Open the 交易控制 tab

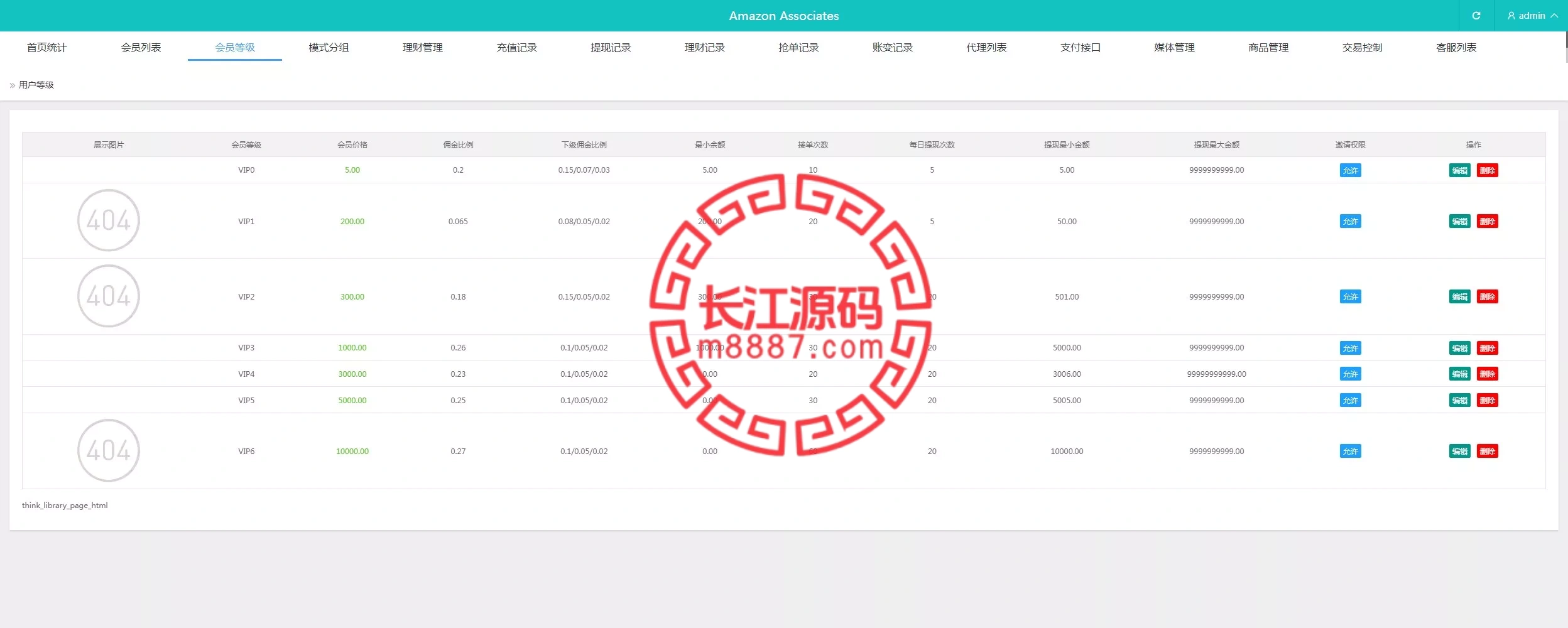tap(1363, 48)
